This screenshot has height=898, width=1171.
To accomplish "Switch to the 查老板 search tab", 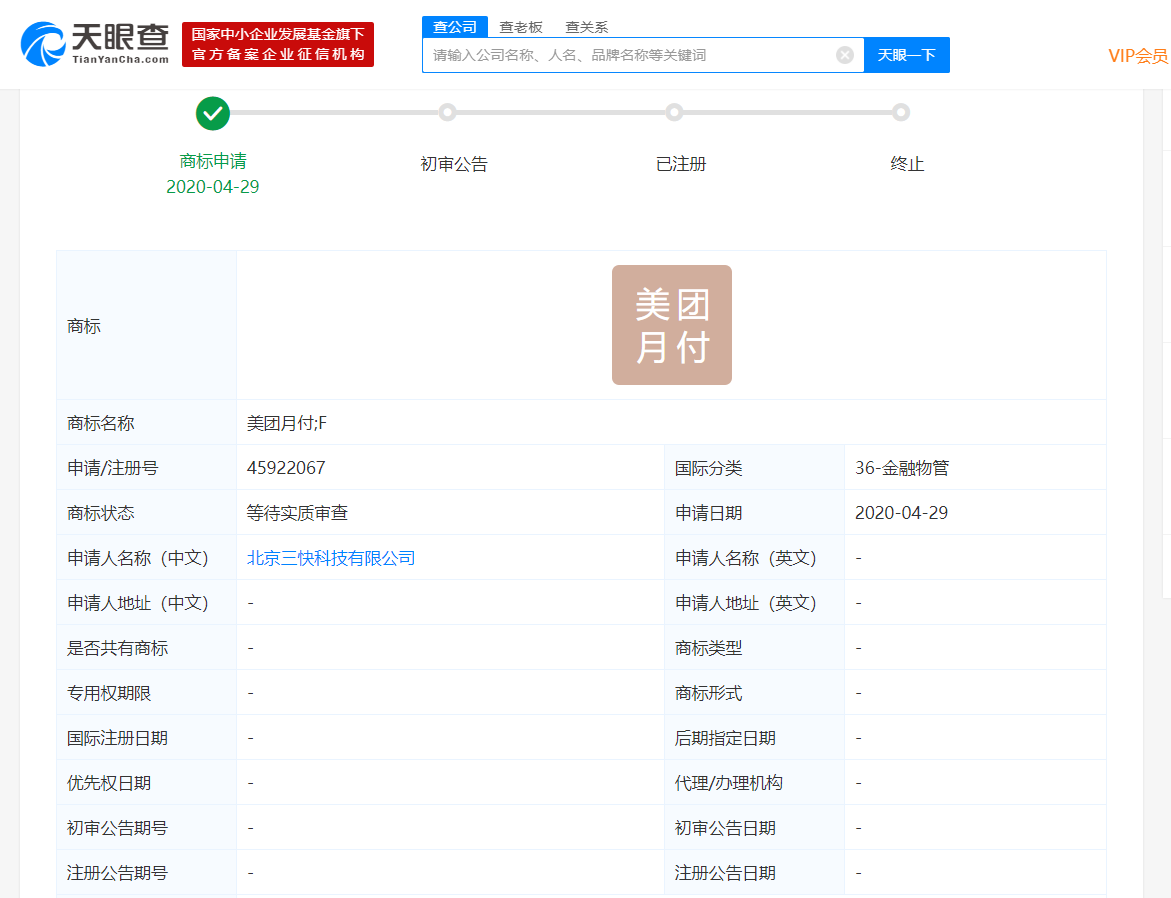I will (521, 28).
